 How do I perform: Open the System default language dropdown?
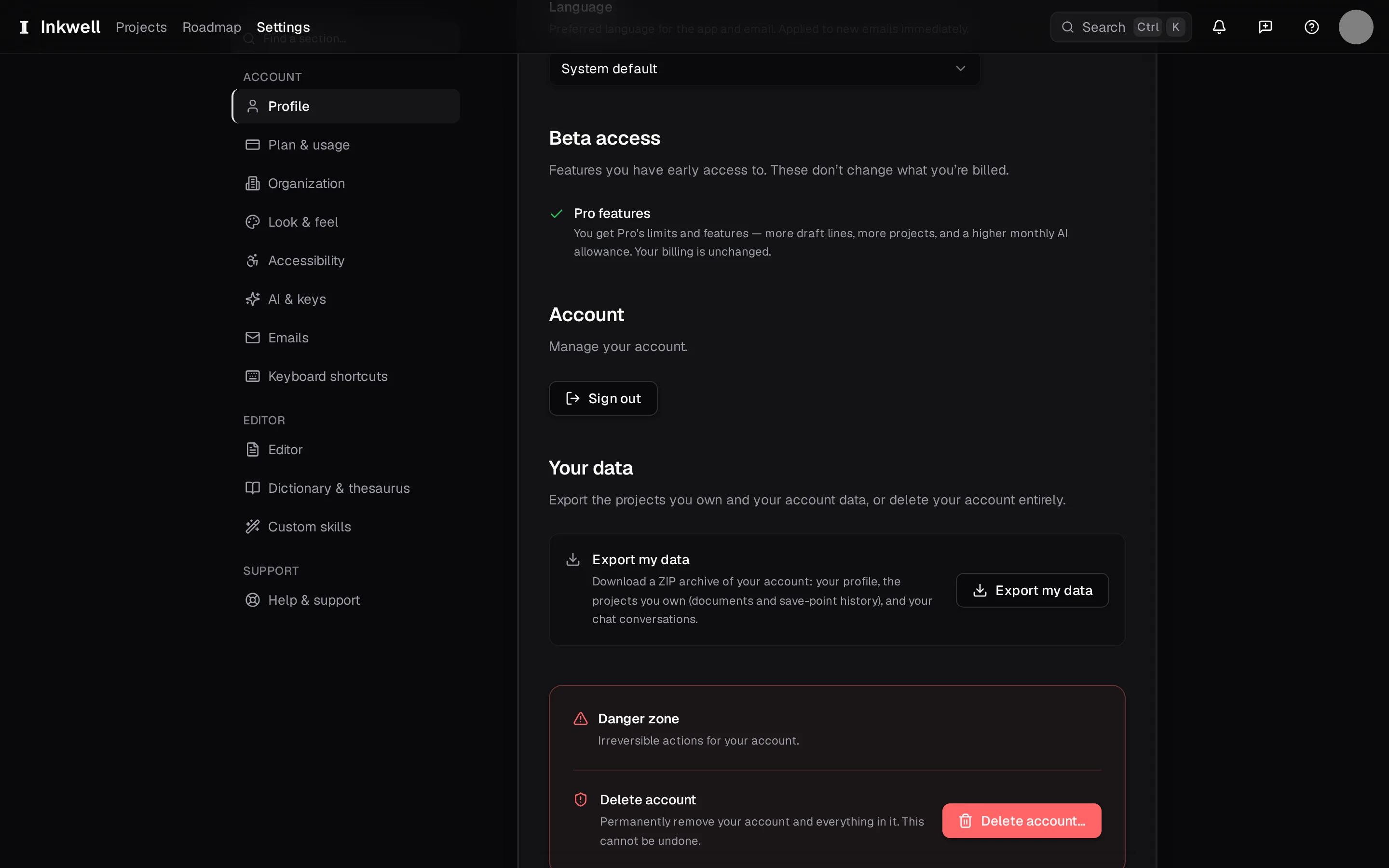coord(764,69)
